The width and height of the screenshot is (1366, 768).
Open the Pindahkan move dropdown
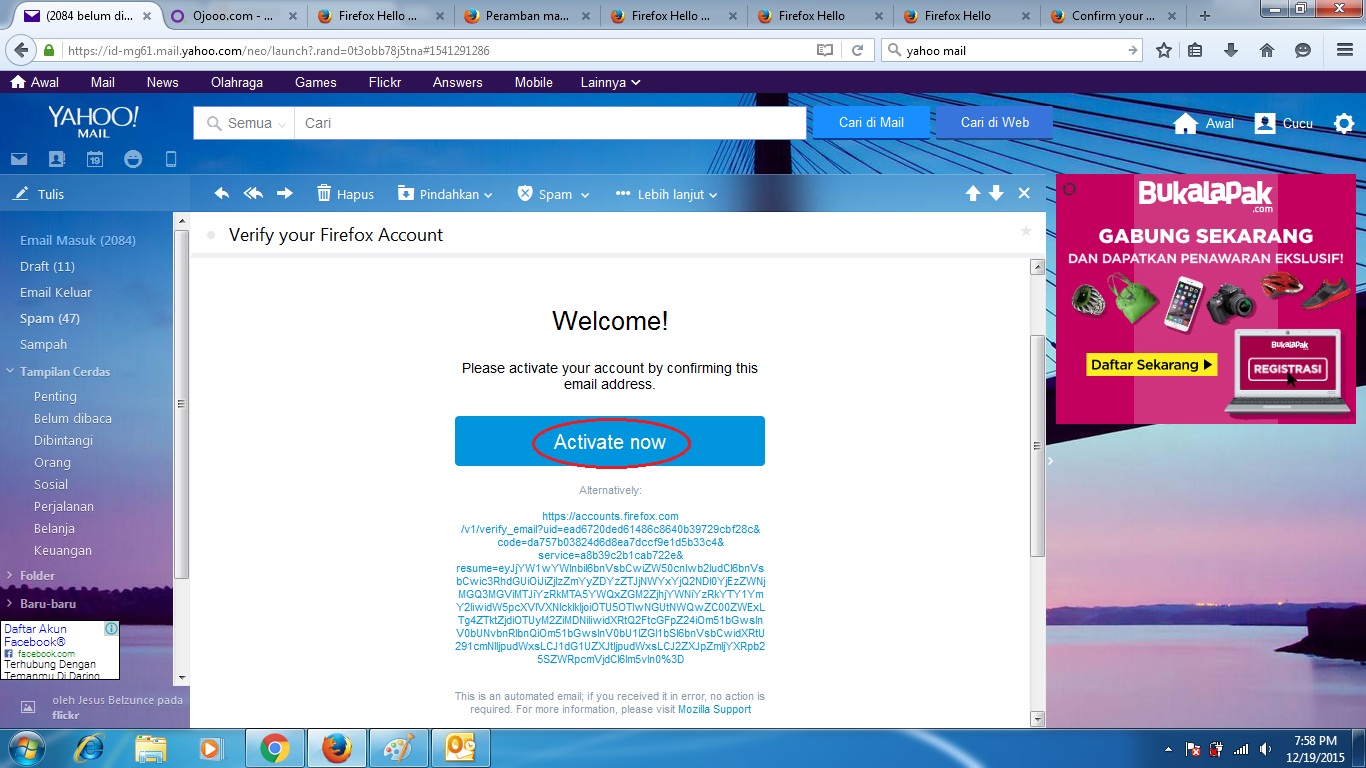445,194
